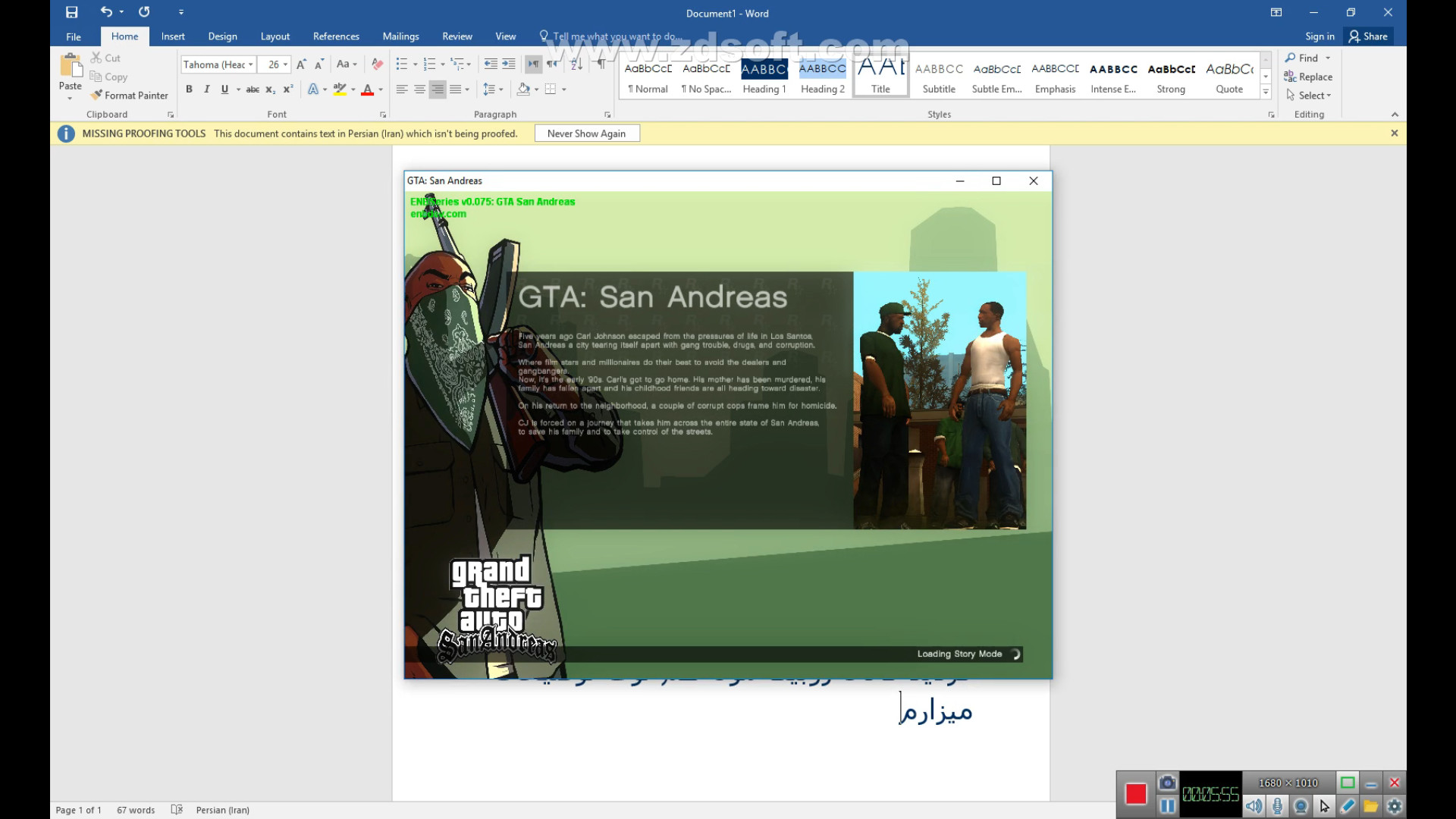This screenshot has width=1456, height=819.
Task: Open Change Case dropdown
Action: [347, 64]
